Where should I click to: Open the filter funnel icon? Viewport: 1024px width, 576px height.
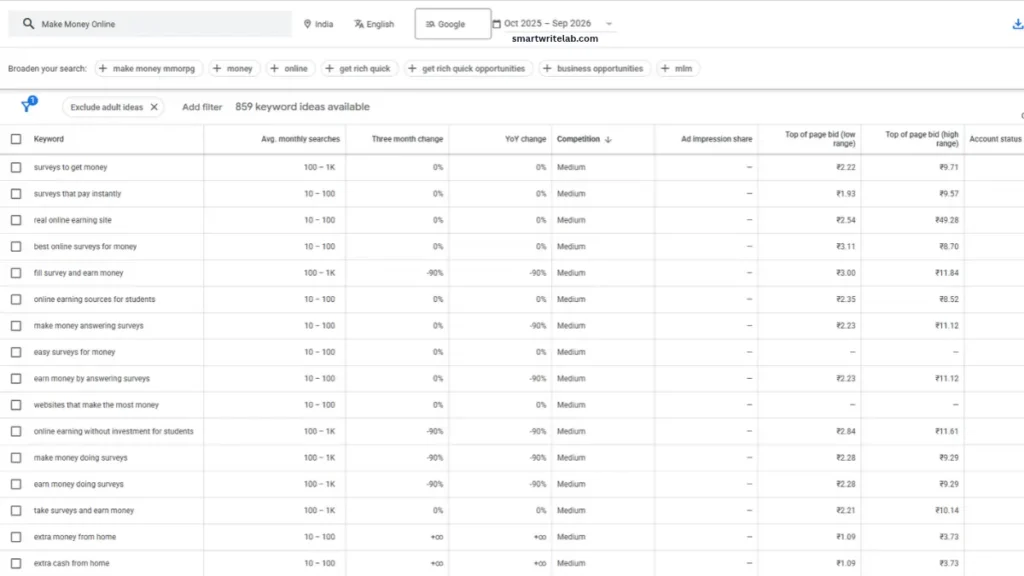(27, 105)
